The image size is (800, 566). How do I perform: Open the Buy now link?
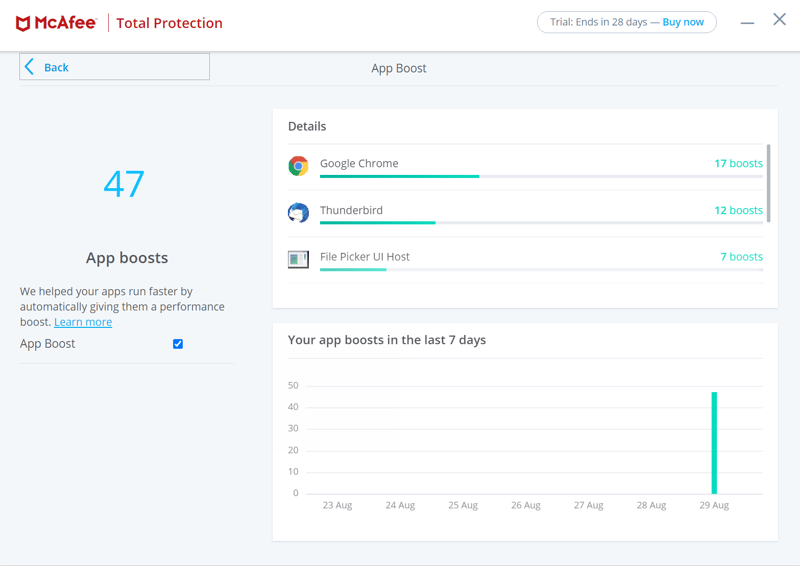(683, 22)
